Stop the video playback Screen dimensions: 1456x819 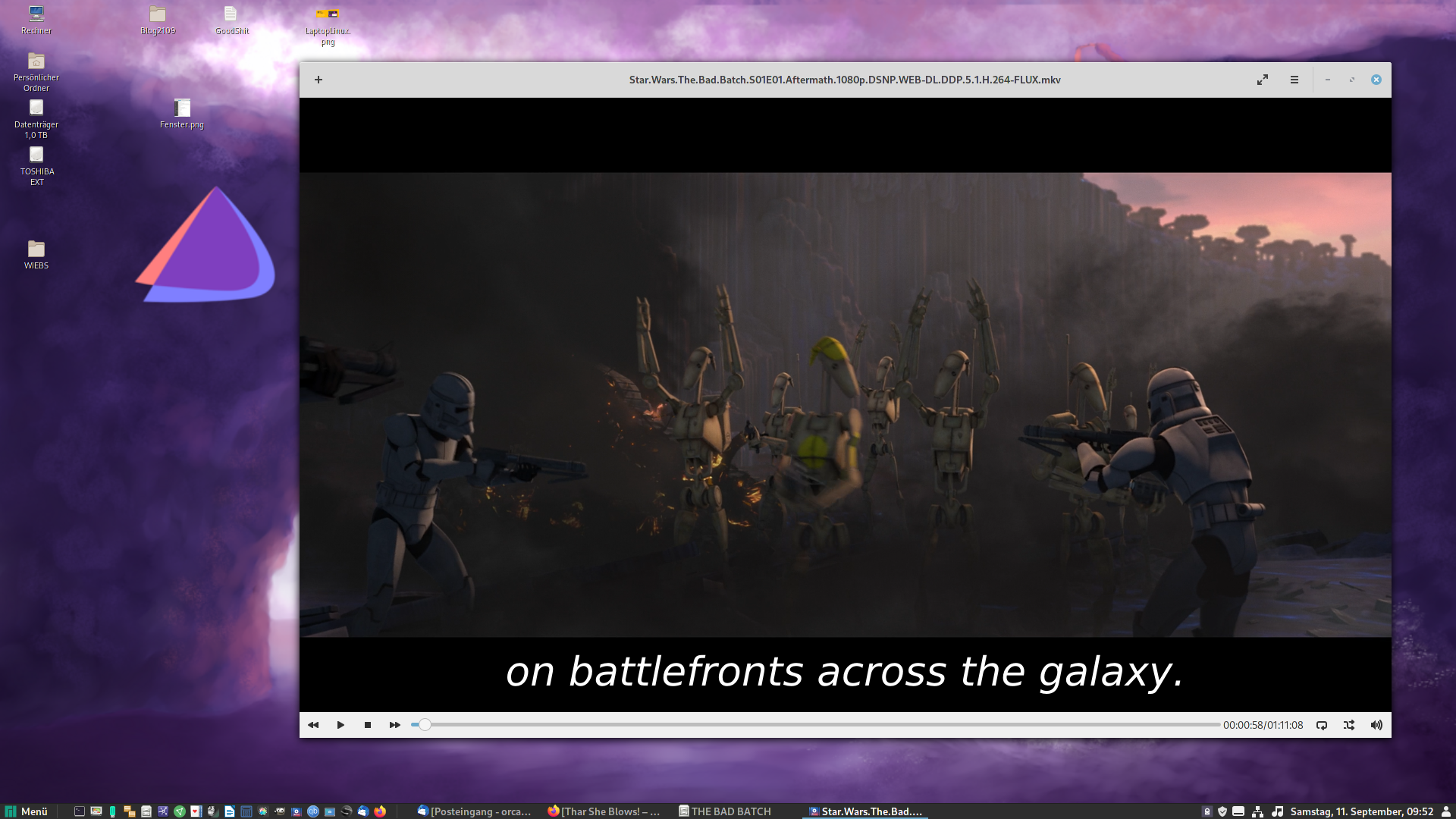tap(368, 725)
